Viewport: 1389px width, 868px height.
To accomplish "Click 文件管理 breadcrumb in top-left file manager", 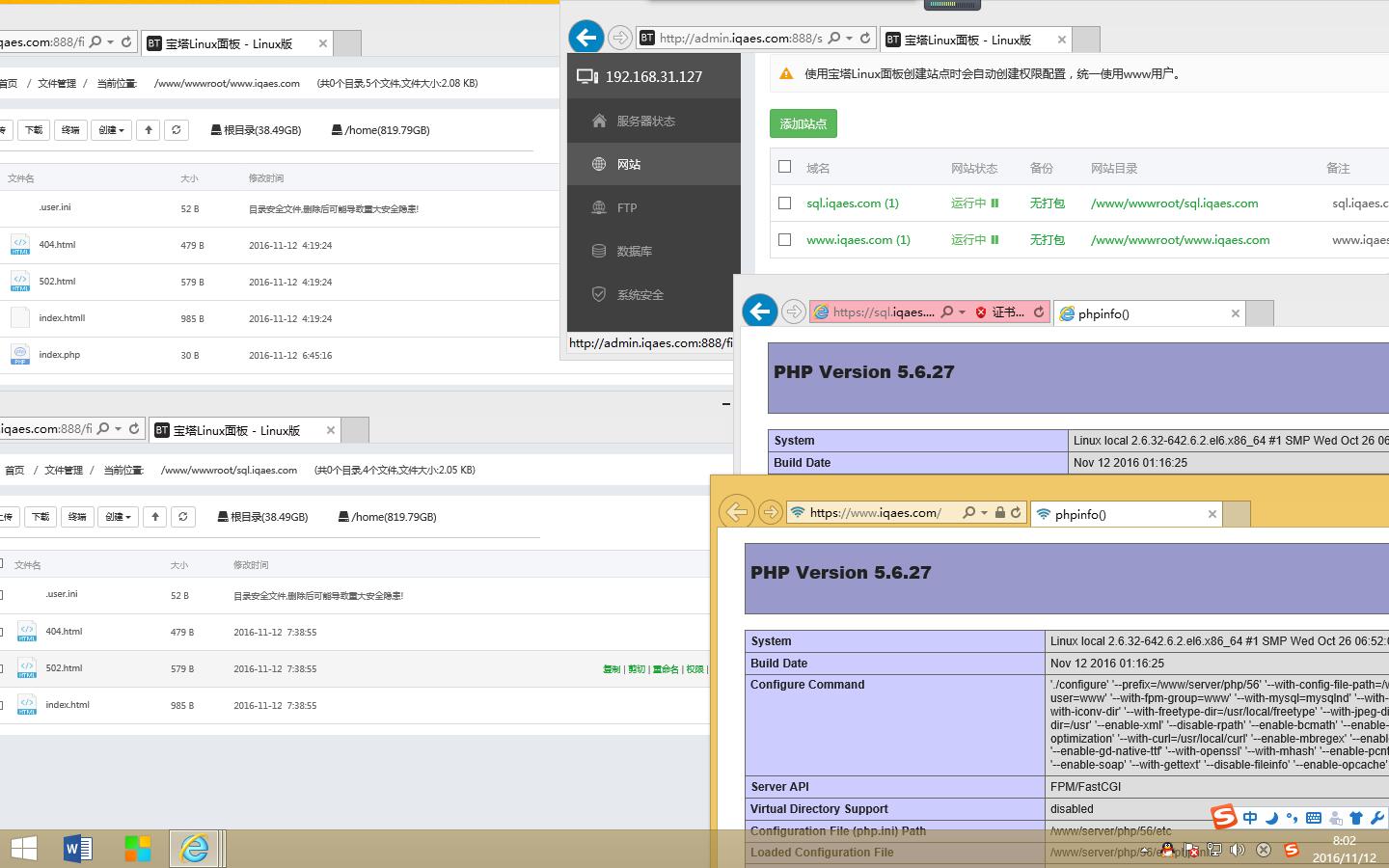I will click(x=57, y=83).
